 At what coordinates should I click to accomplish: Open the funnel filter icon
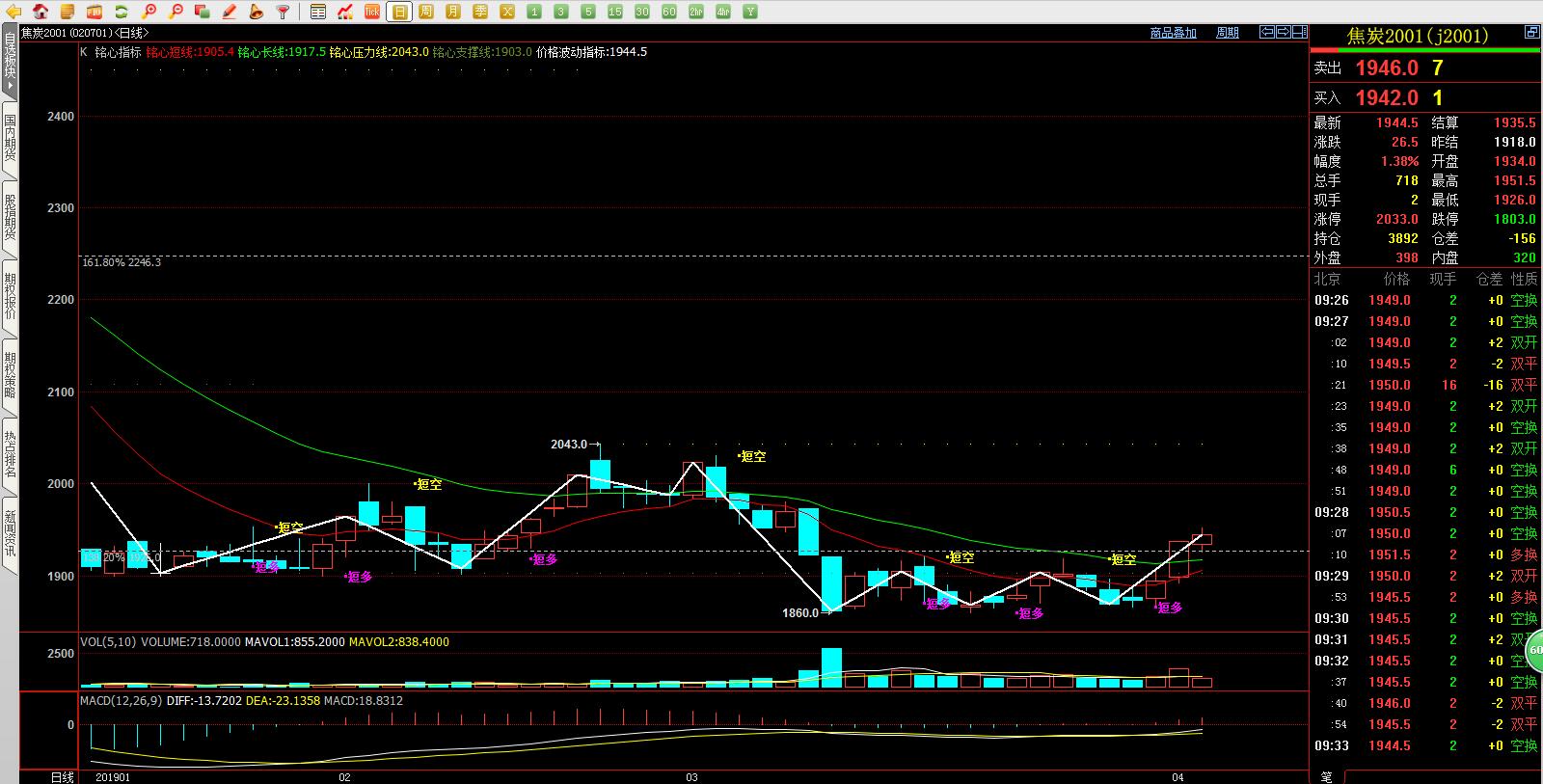(x=283, y=12)
